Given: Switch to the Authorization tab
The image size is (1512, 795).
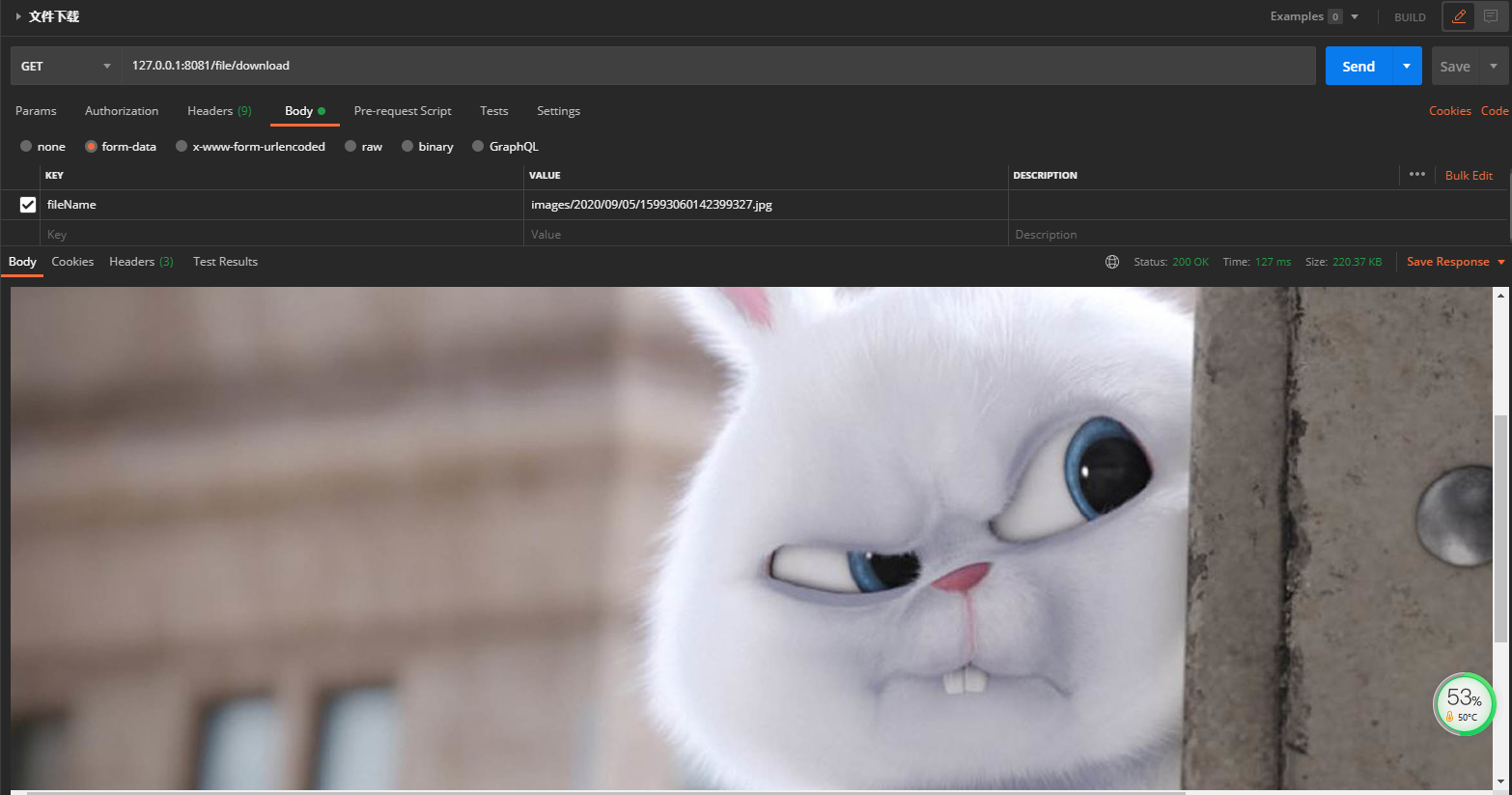Looking at the screenshot, I should point(122,111).
